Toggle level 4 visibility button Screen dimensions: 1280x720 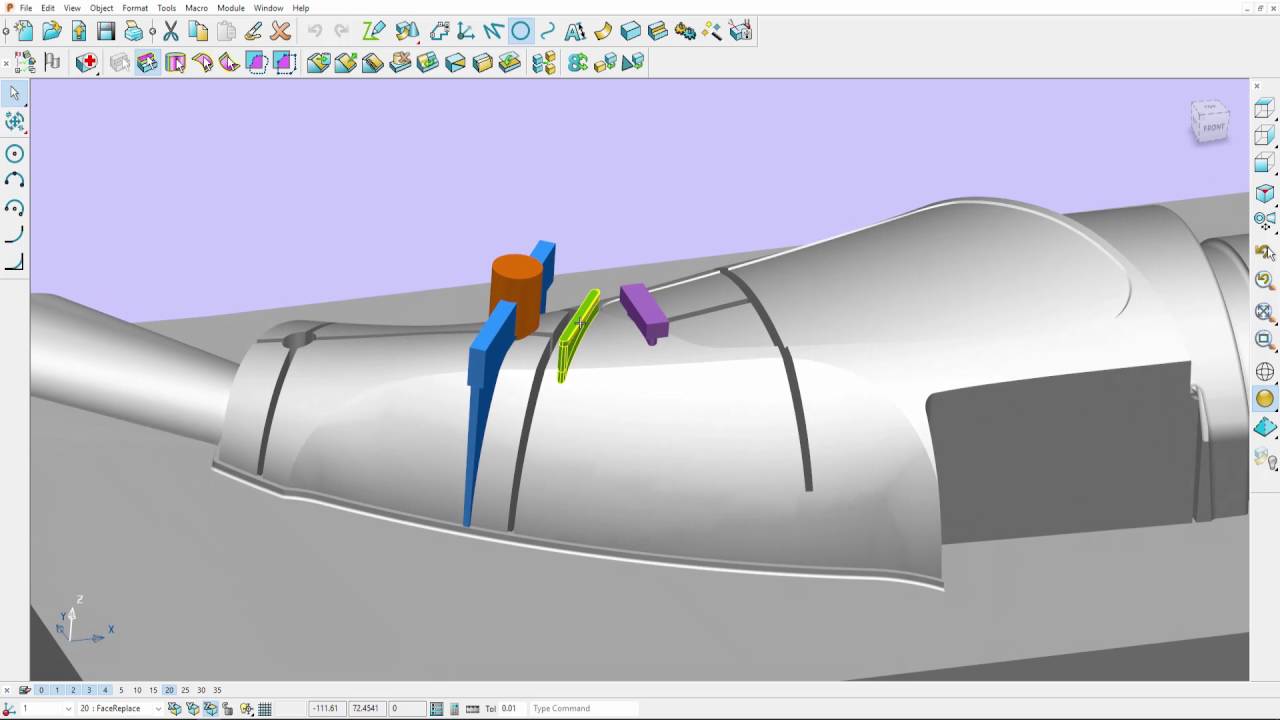105,690
